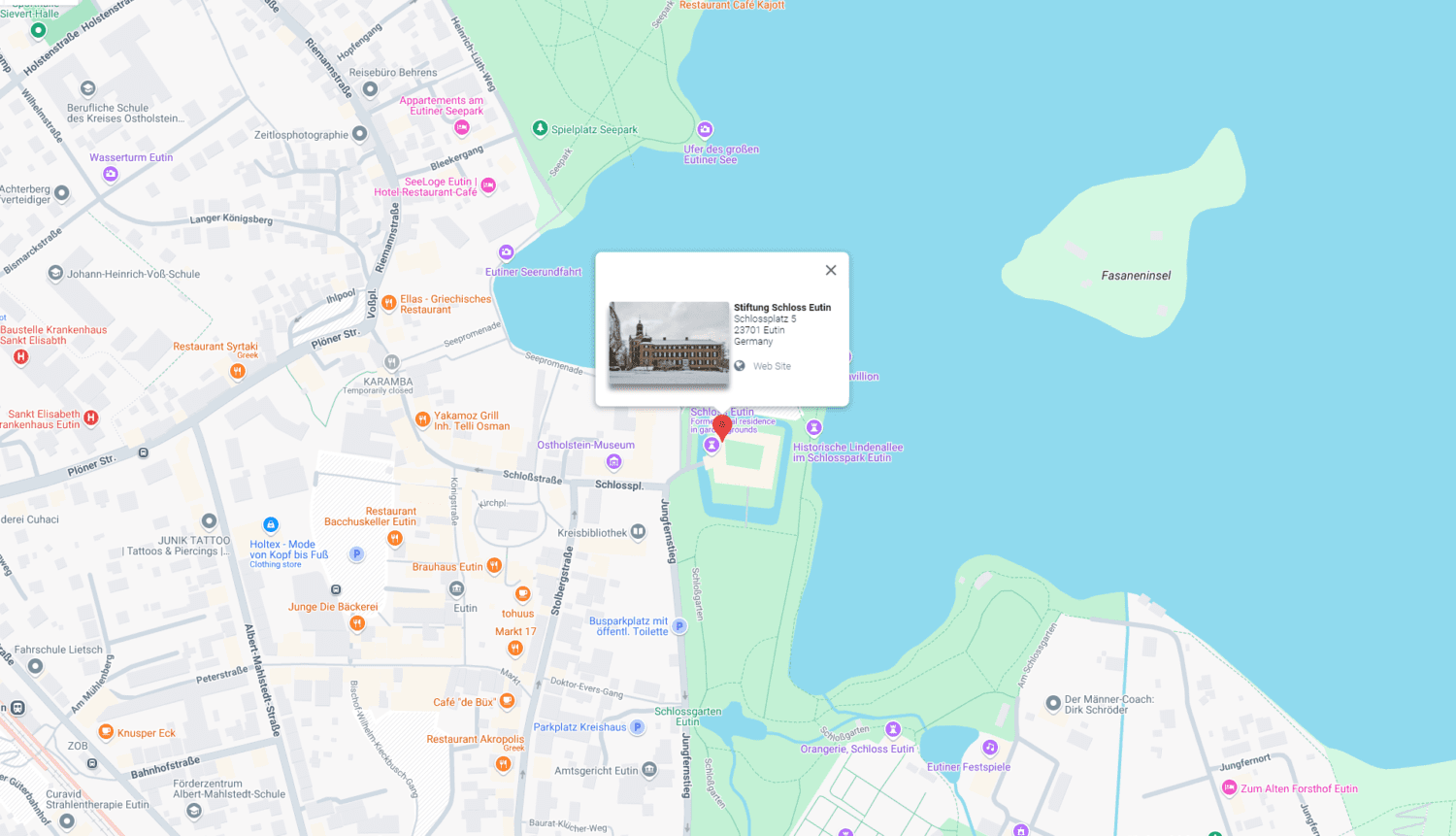
Task: Click the Yakamoz Grill restaurant icon
Action: (422, 419)
